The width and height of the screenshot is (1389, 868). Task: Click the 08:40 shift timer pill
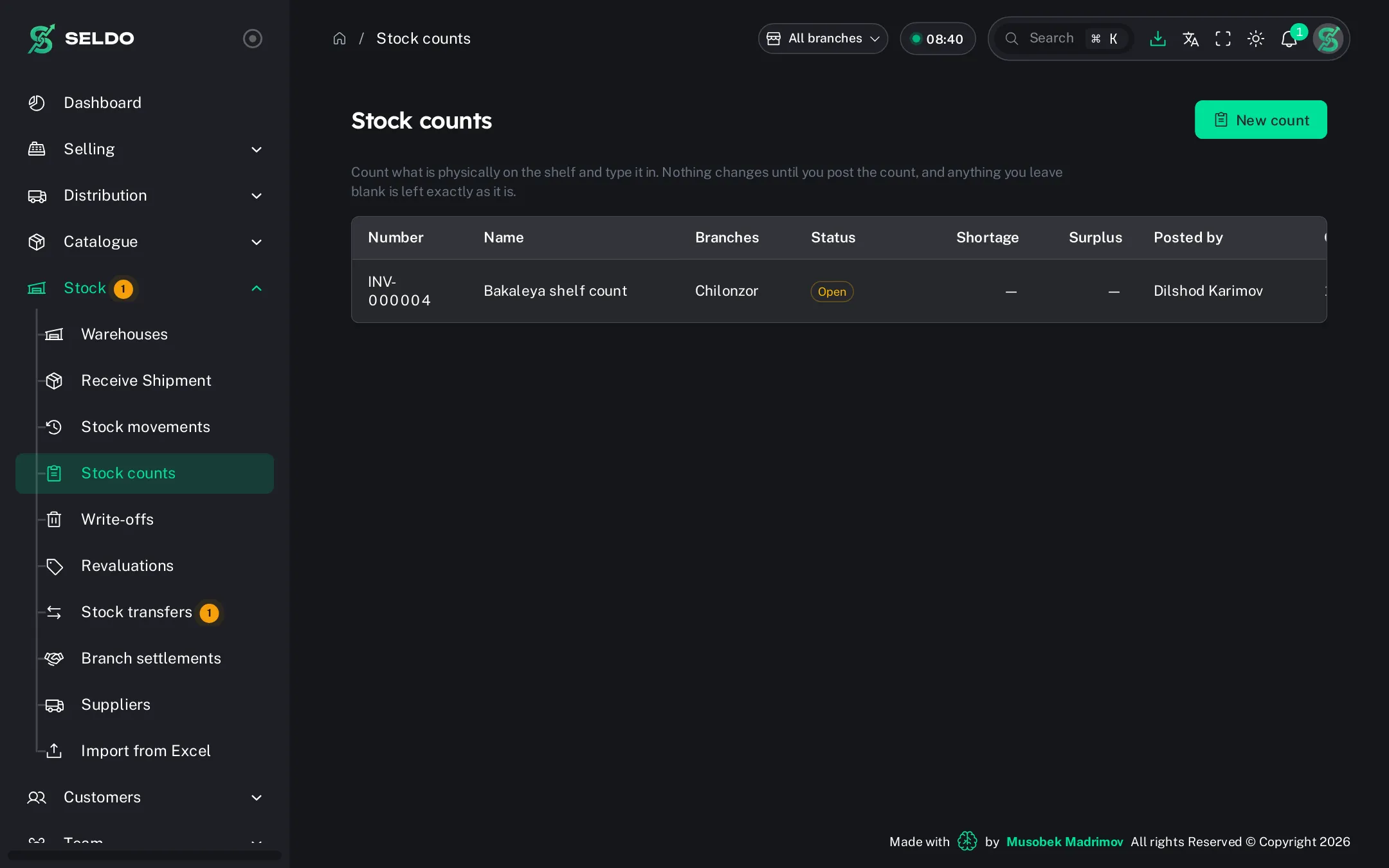click(938, 39)
